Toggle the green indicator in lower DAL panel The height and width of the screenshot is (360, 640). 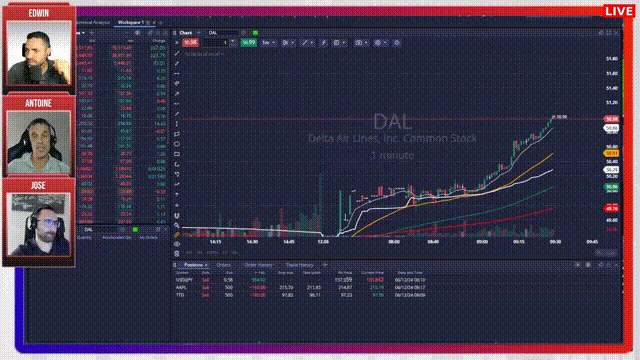coord(135,230)
